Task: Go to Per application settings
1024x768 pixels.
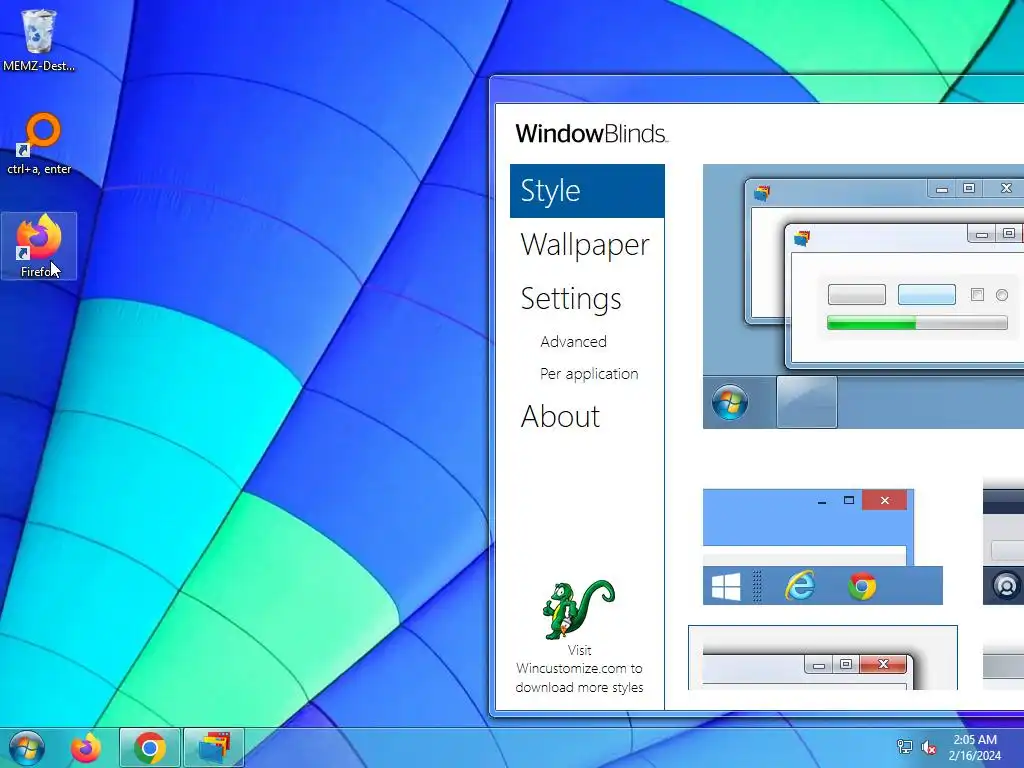Action: tap(589, 374)
